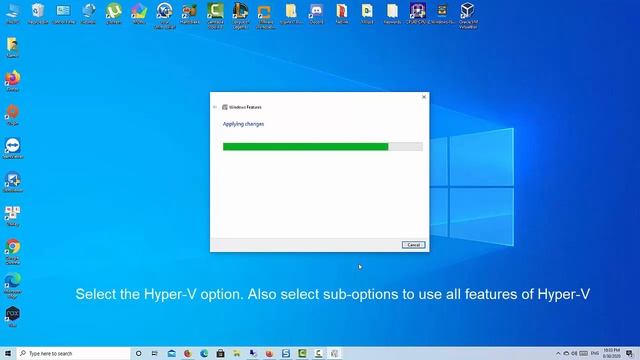Screen dimensions: 640x360
Task: Open Microsoft Edge from the taskbar
Action: tap(204, 353)
